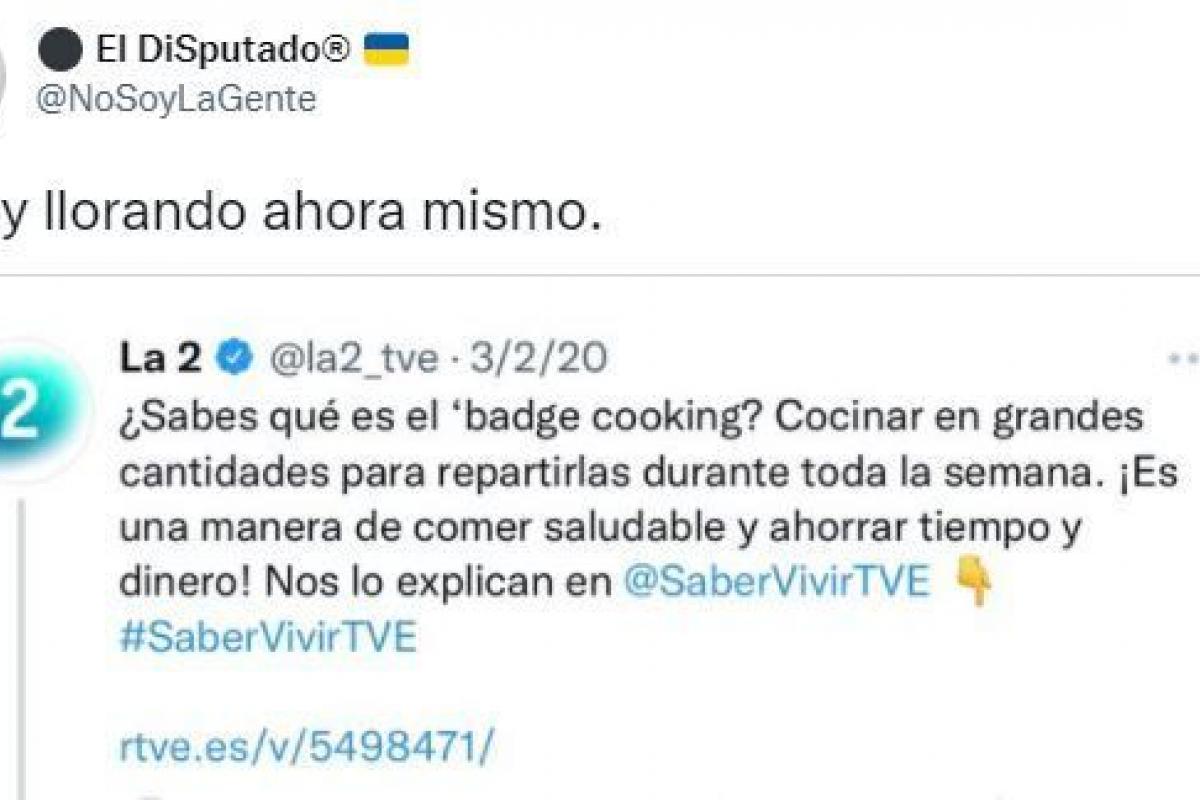Open the #SaberVivirTVE hashtag
1200x800 pixels.
click(267, 637)
